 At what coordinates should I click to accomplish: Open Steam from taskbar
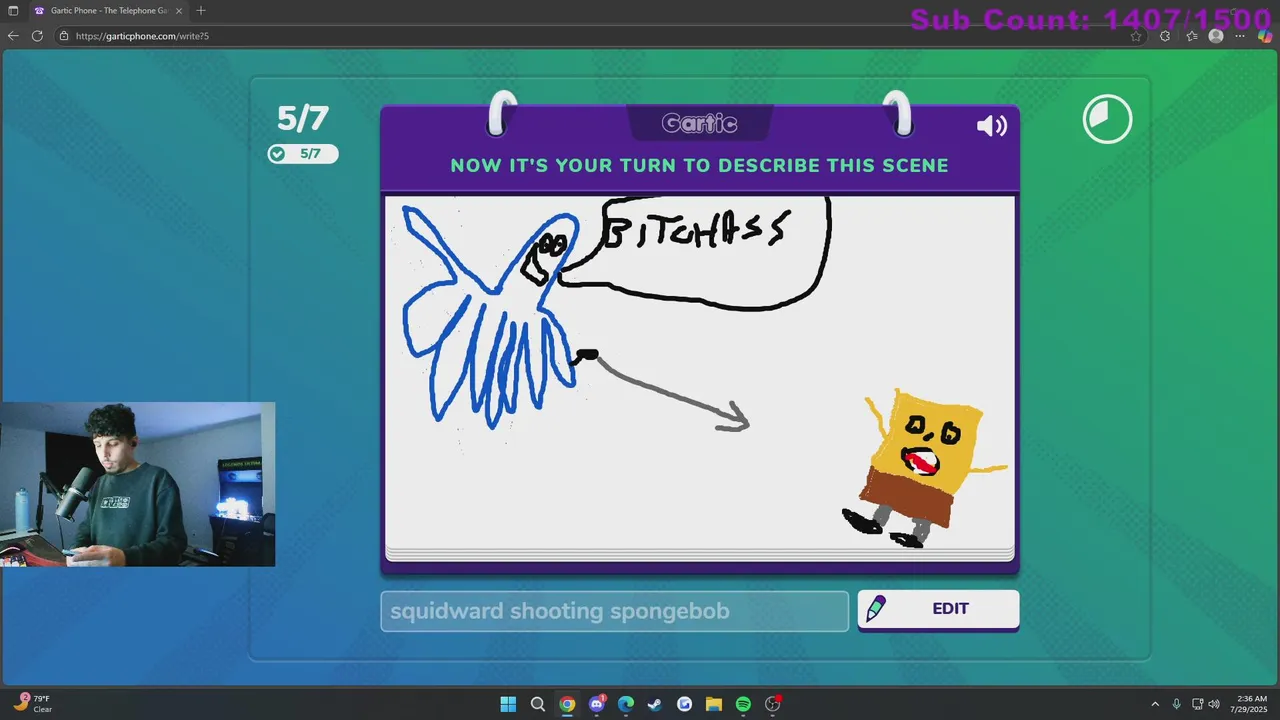pyautogui.click(x=655, y=704)
